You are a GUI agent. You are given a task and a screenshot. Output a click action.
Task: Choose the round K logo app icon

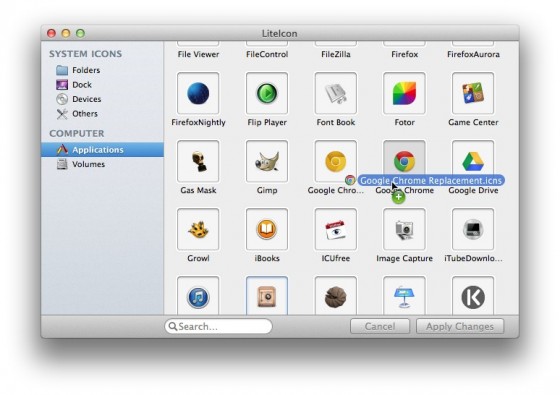(x=473, y=296)
